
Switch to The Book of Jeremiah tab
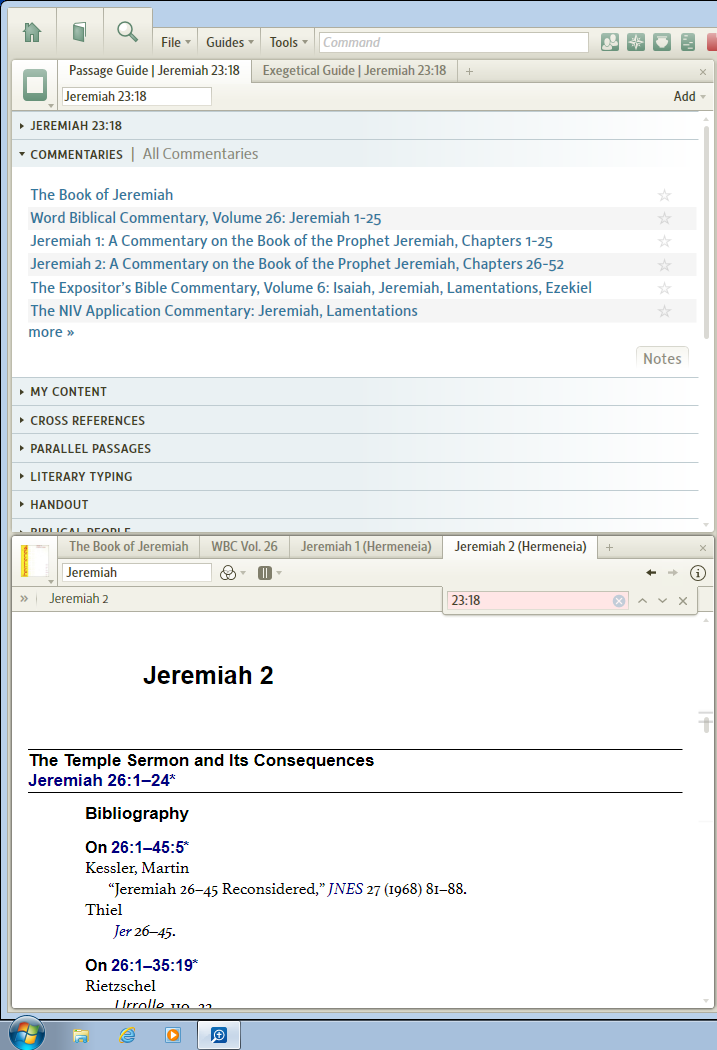[129, 546]
